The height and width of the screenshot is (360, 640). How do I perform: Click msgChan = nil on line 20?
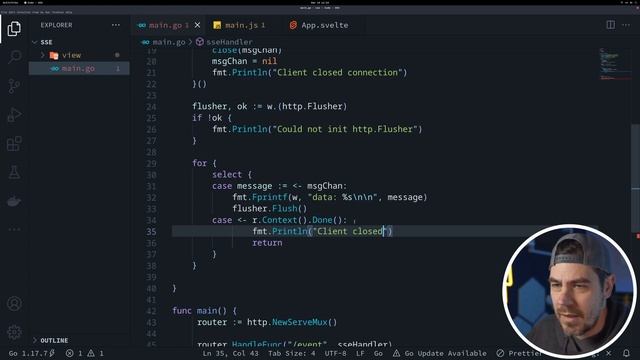[244, 61]
